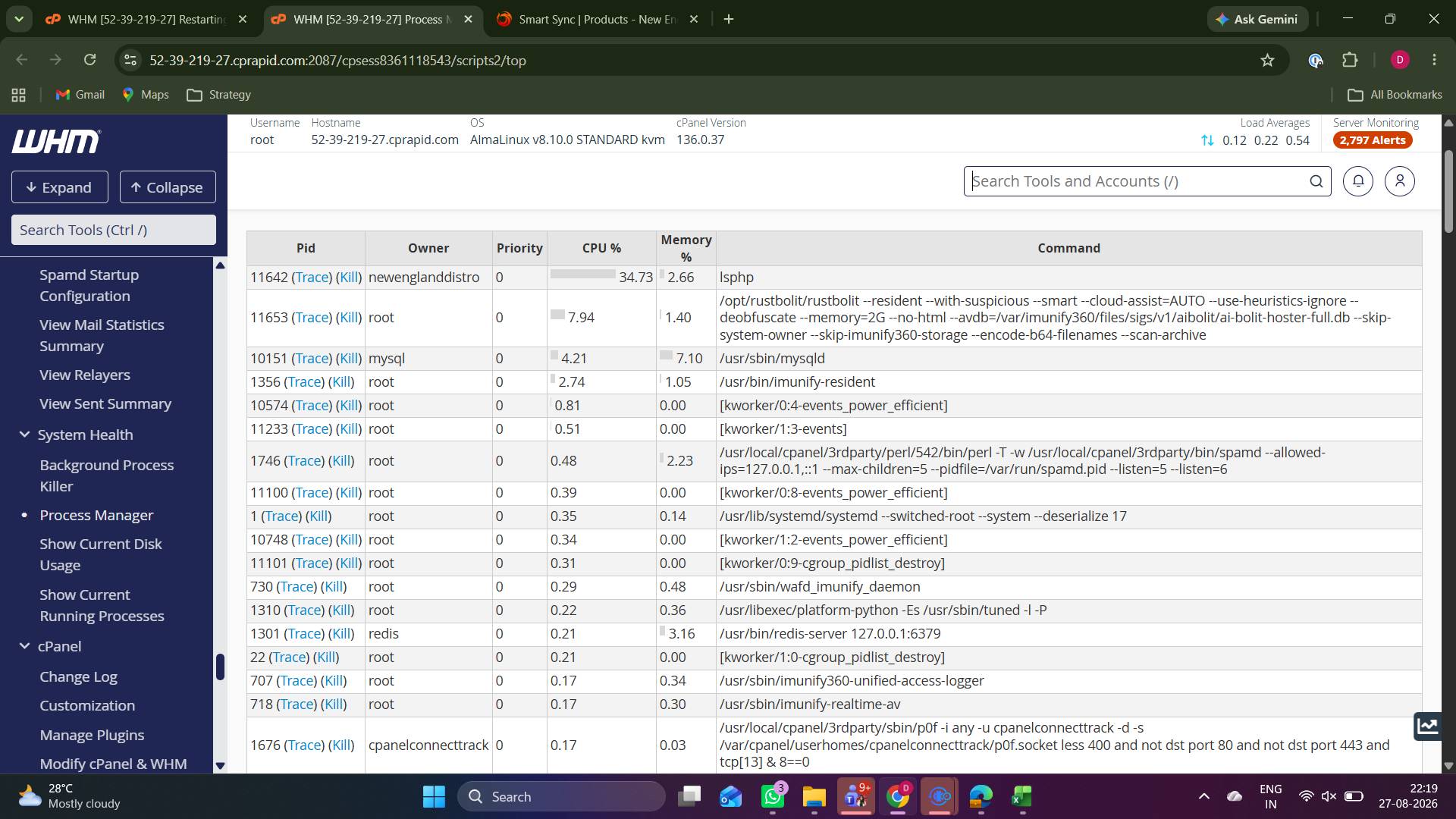Open WhatsApp from the taskbar

point(773,796)
